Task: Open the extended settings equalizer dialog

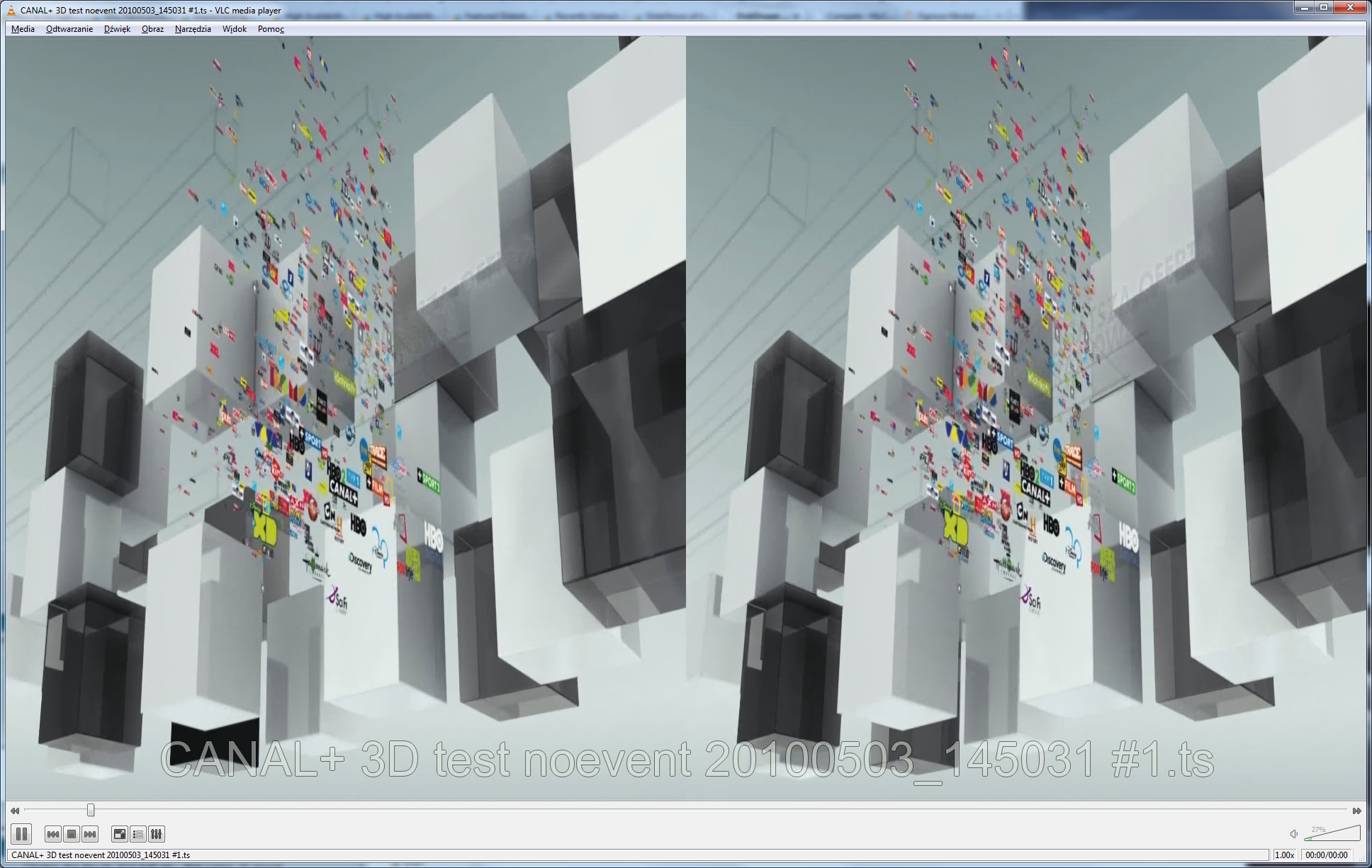Action: [157, 834]
